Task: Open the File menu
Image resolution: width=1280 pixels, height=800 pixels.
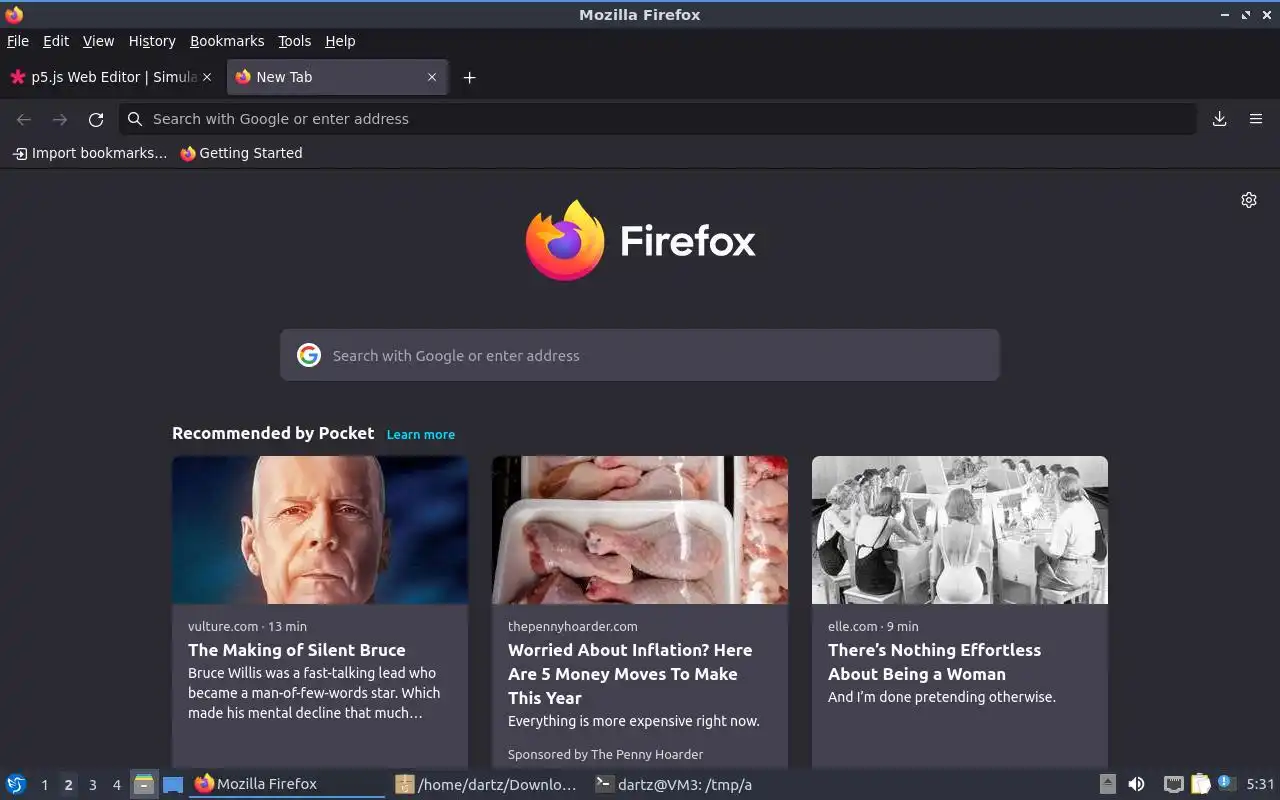Action: point(18,41)
